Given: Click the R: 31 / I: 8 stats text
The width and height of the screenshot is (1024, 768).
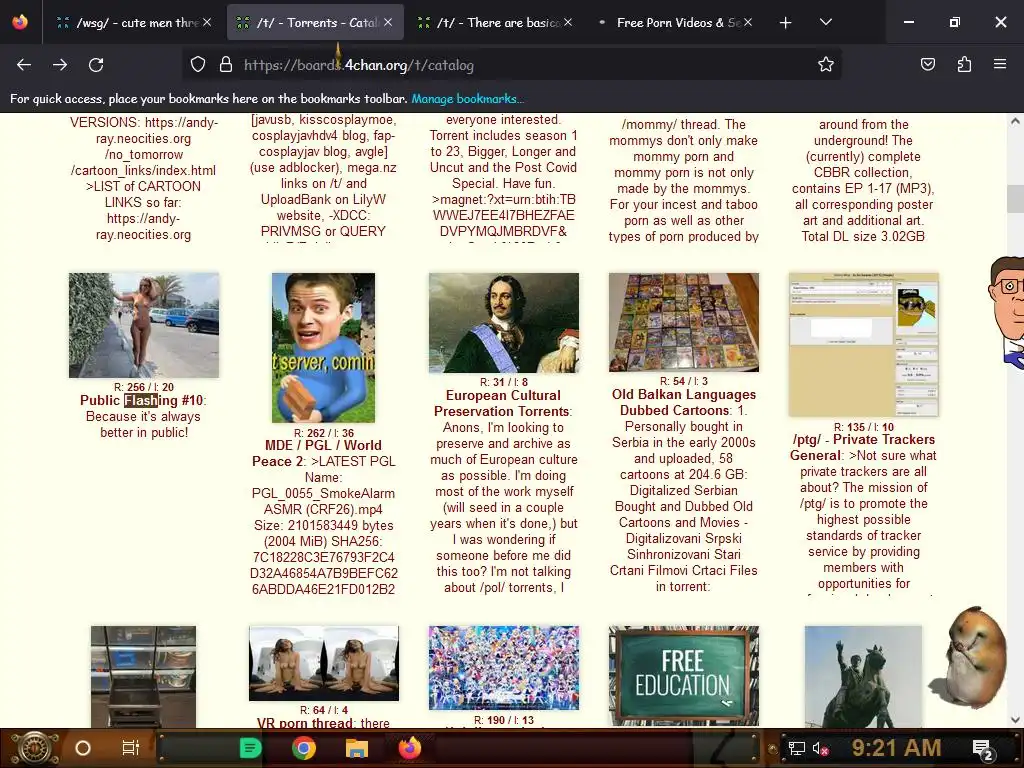Looking at the screenshot, I should (504, 382).
